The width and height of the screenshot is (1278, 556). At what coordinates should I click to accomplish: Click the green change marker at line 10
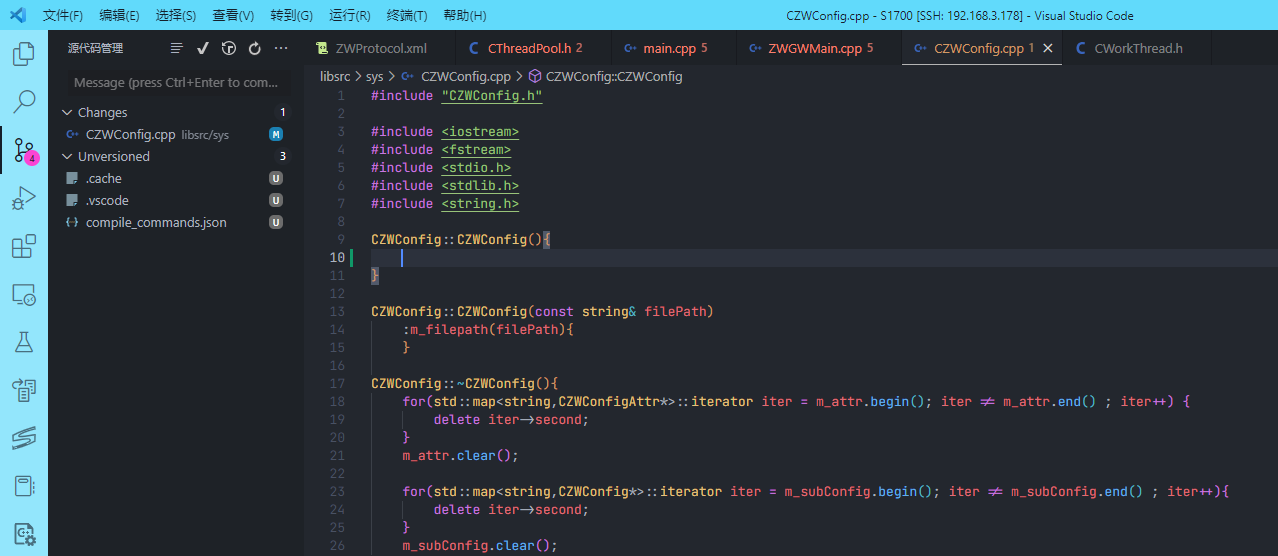352,258
